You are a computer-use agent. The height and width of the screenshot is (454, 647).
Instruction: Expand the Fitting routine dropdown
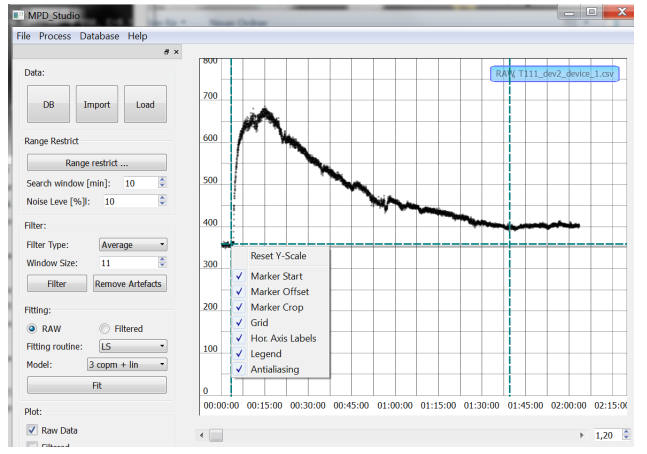(133, 346)
